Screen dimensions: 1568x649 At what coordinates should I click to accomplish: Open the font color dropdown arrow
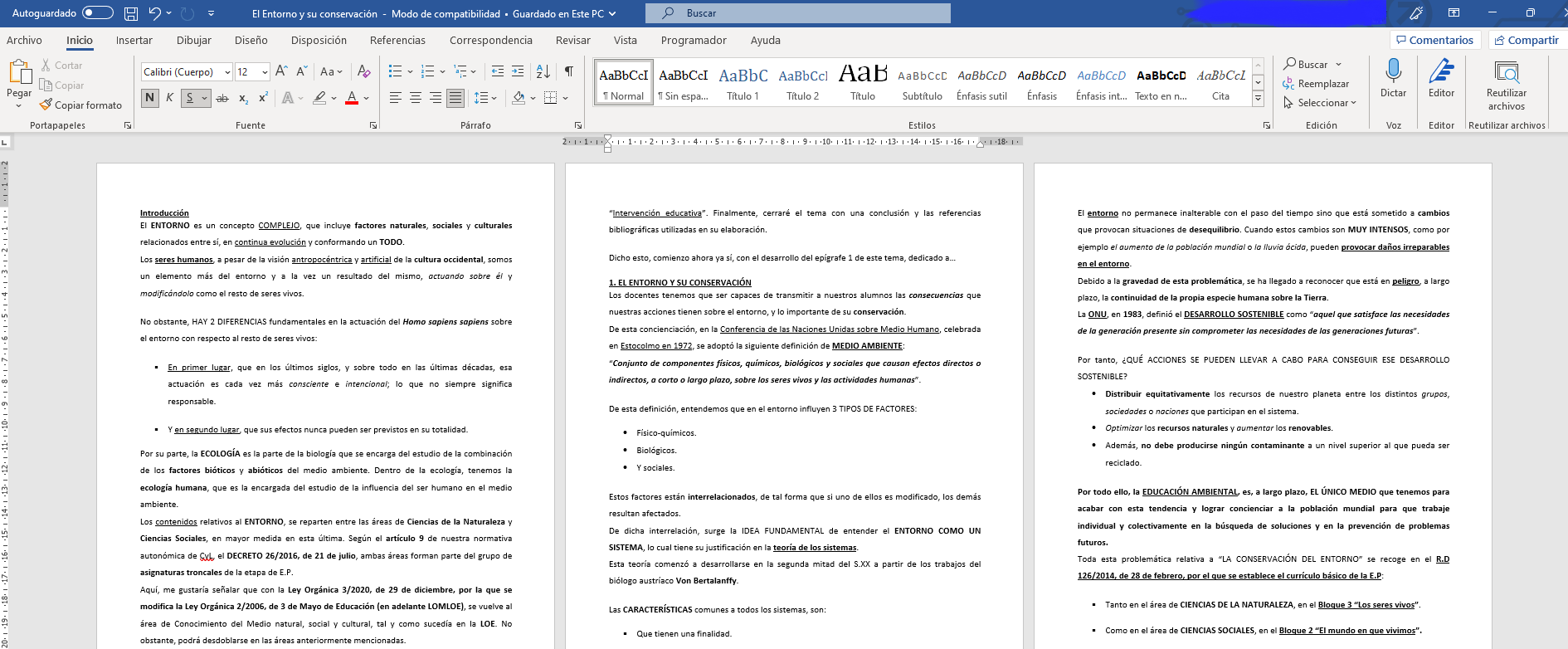coord(366,98)
